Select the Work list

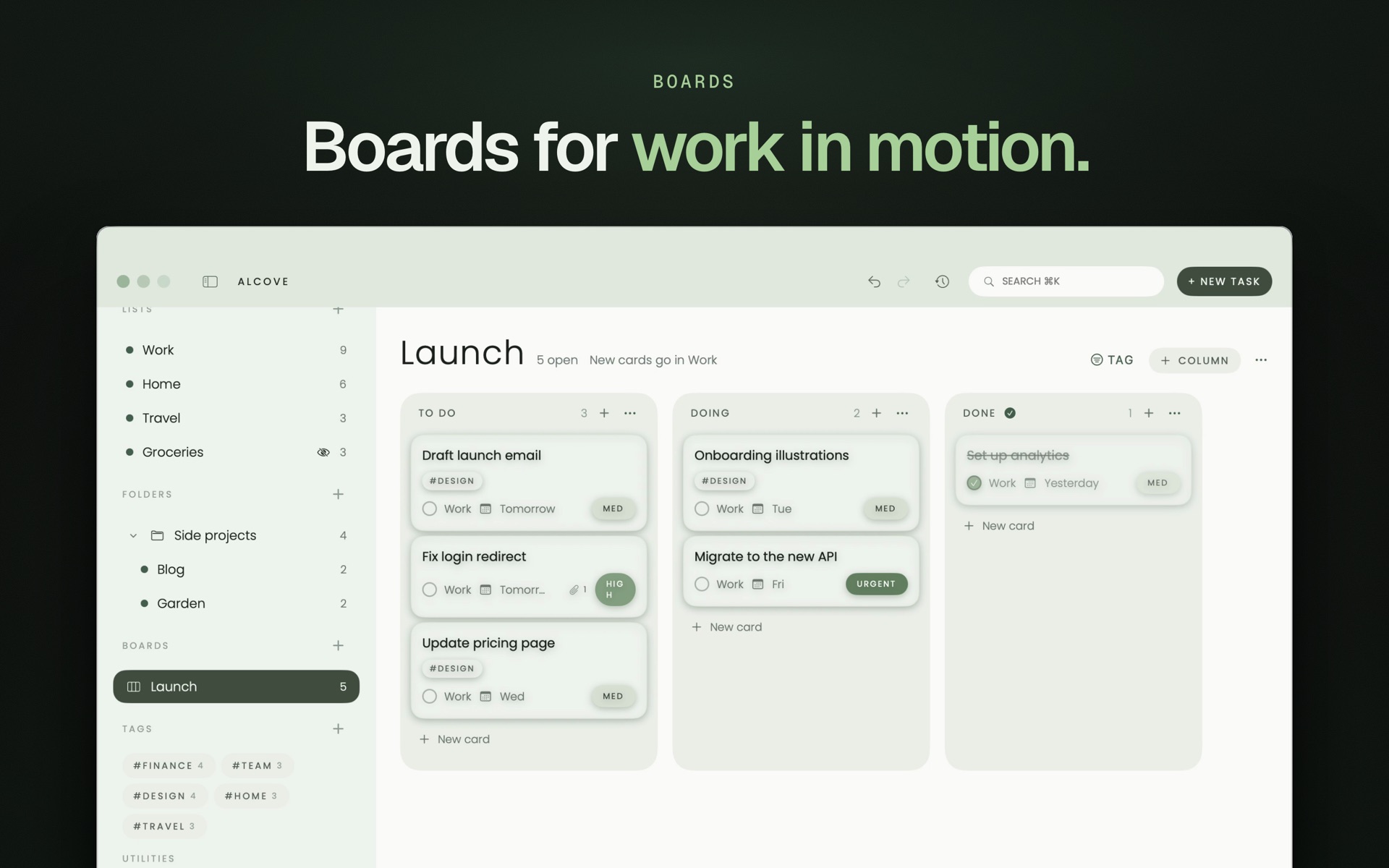(x=237, y=350)
